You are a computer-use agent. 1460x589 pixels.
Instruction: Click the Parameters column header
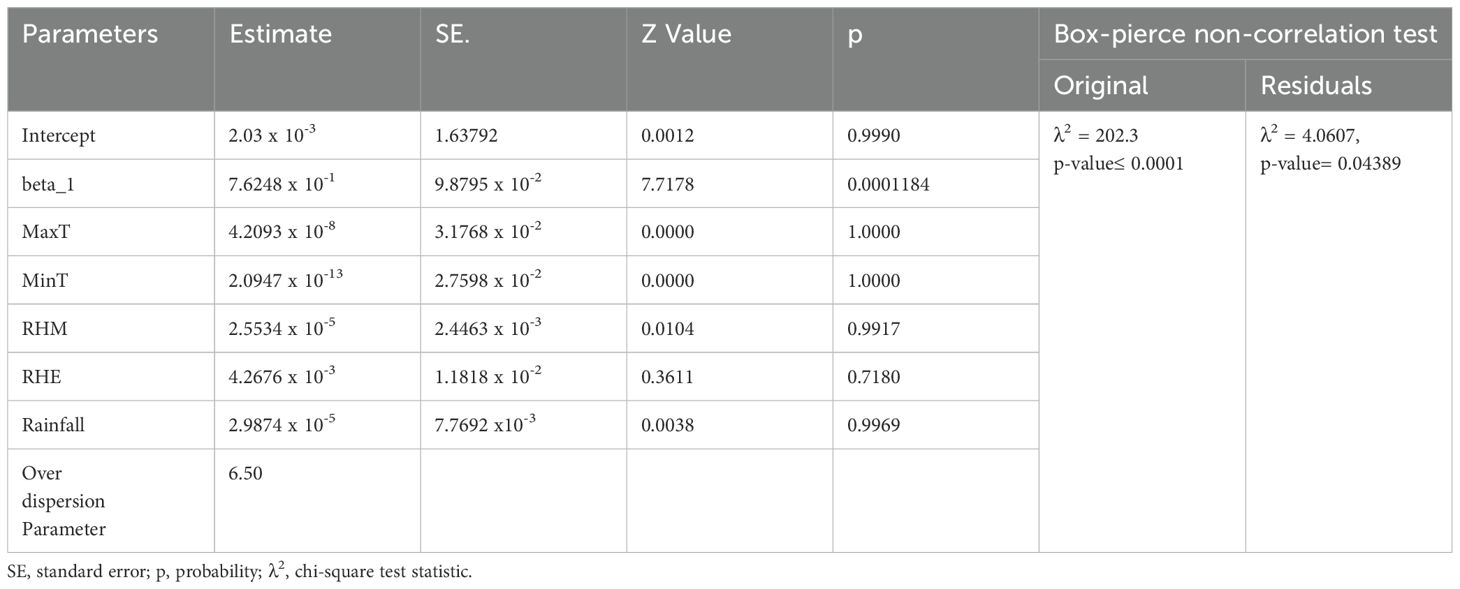(90, 34)
